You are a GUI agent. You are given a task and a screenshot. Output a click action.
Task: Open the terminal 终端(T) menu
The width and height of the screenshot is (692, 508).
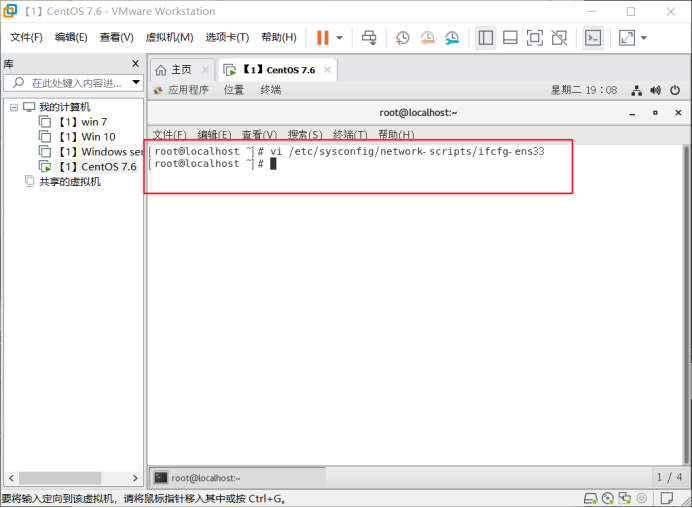350,134
